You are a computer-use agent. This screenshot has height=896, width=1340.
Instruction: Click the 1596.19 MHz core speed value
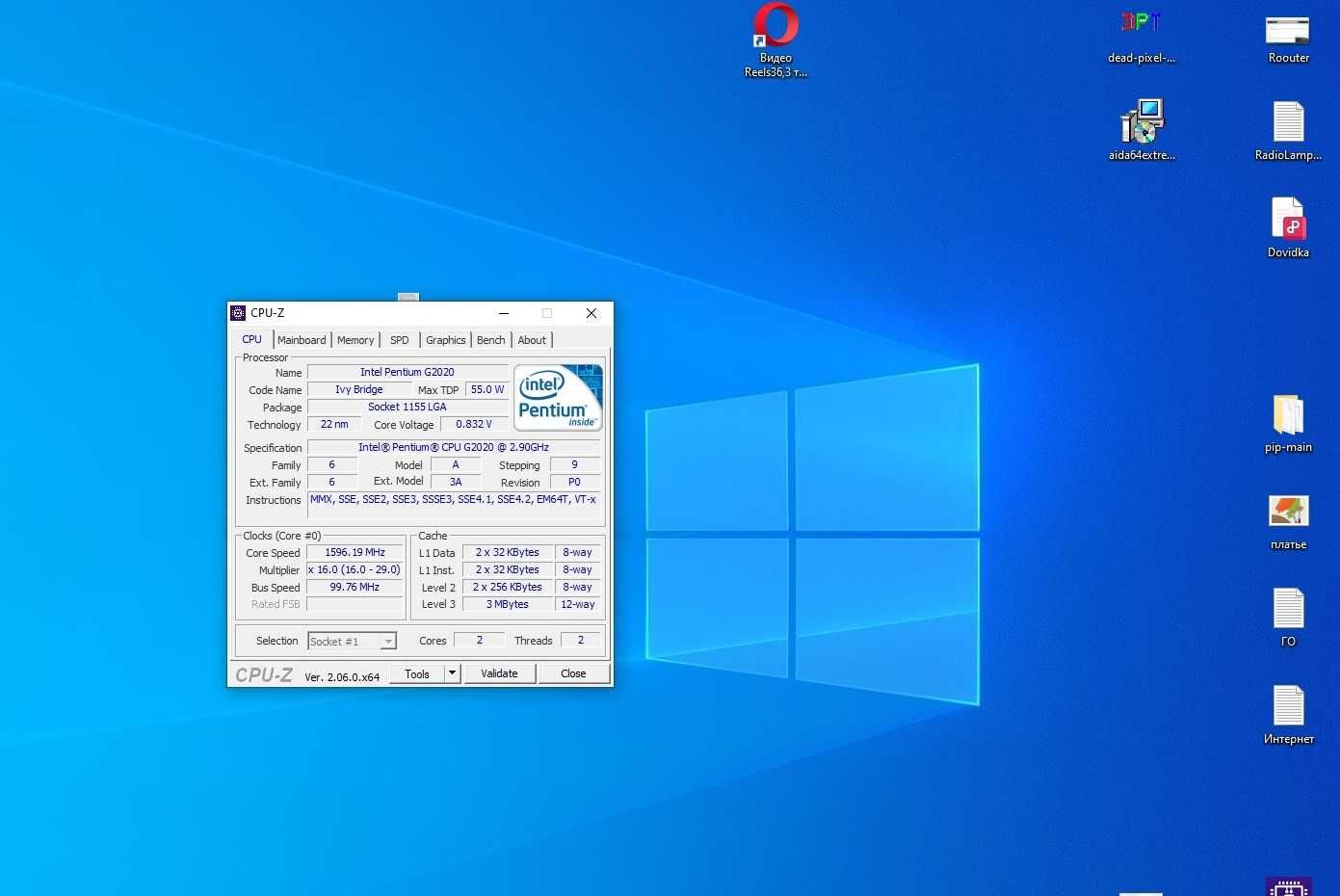pos(355,552)
